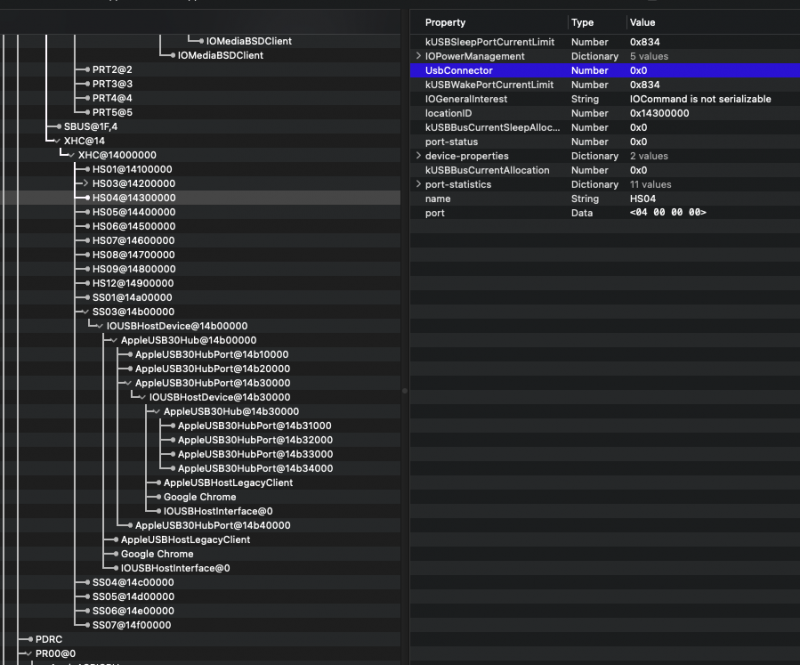Click the pane divider handle between panels
Screen dimensions: 800x665
404,390
